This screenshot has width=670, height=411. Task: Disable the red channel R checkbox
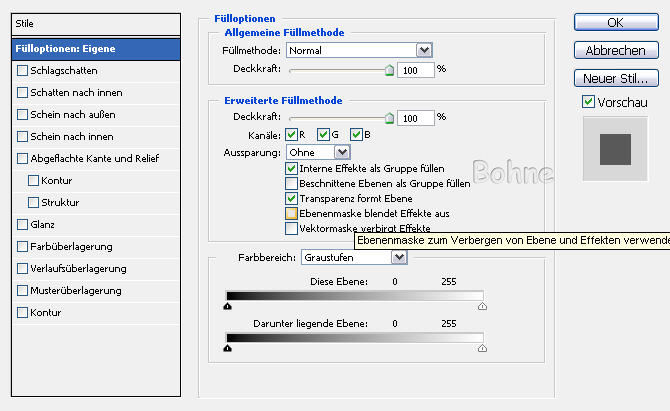click(292, 134)
